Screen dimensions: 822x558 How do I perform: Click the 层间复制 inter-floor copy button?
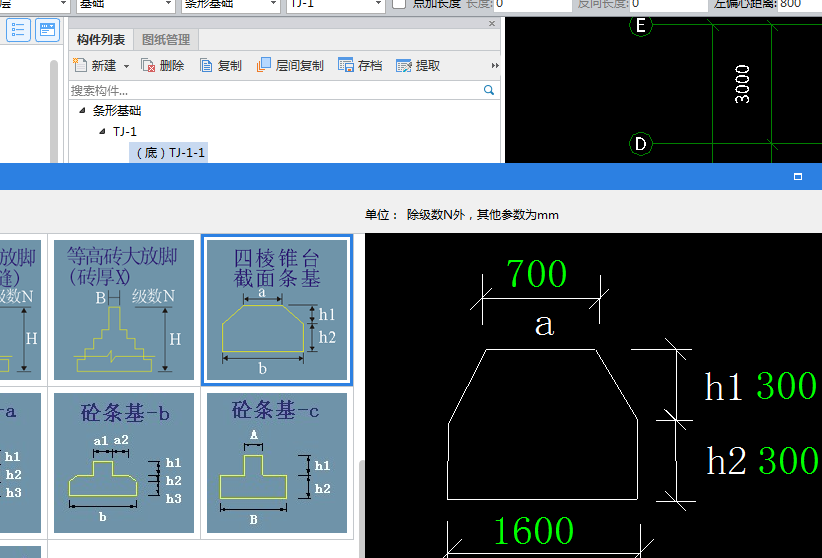pos(290,66)
